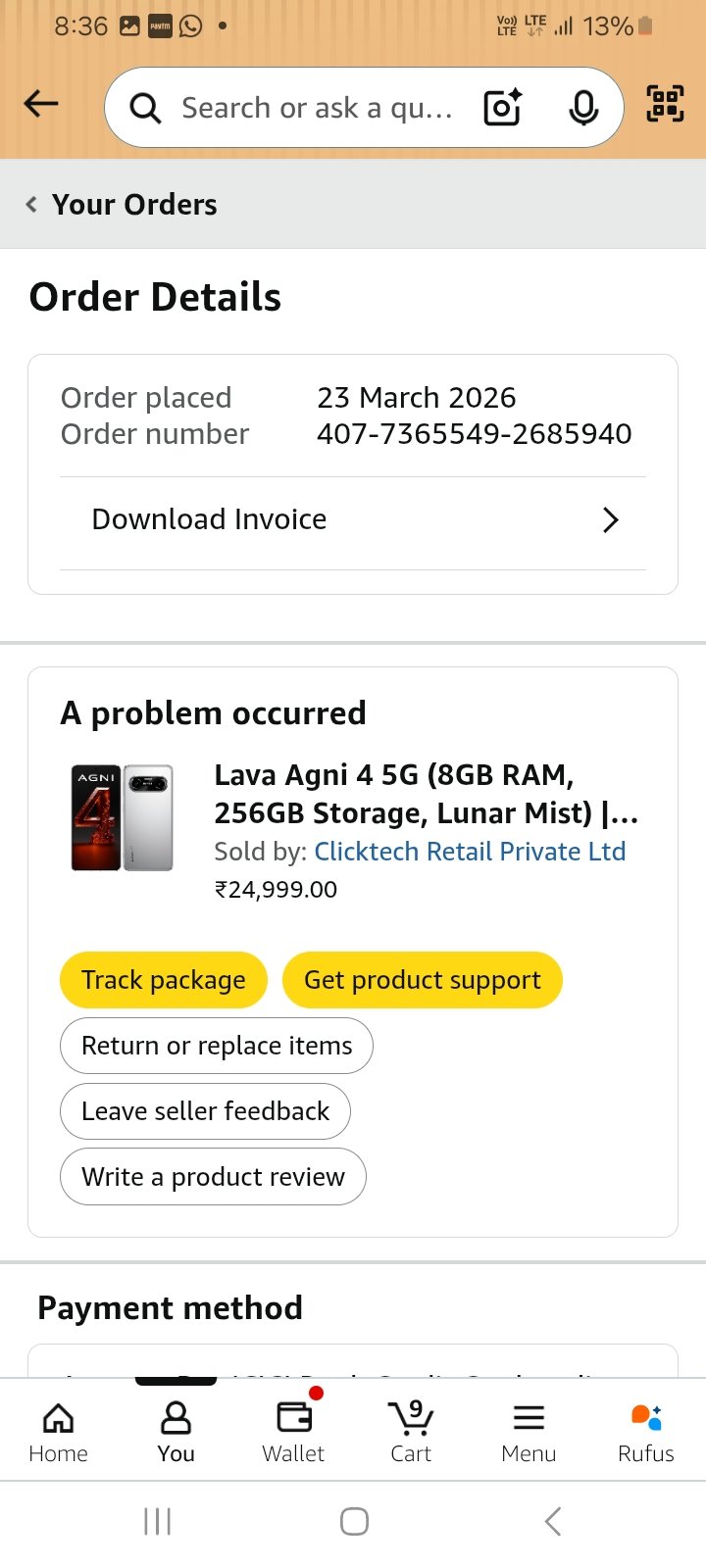Tap the Lava Agni 4 product thumbnail
The width and height of the screenshot is (706, 1568).
click(x=123, y=818)
